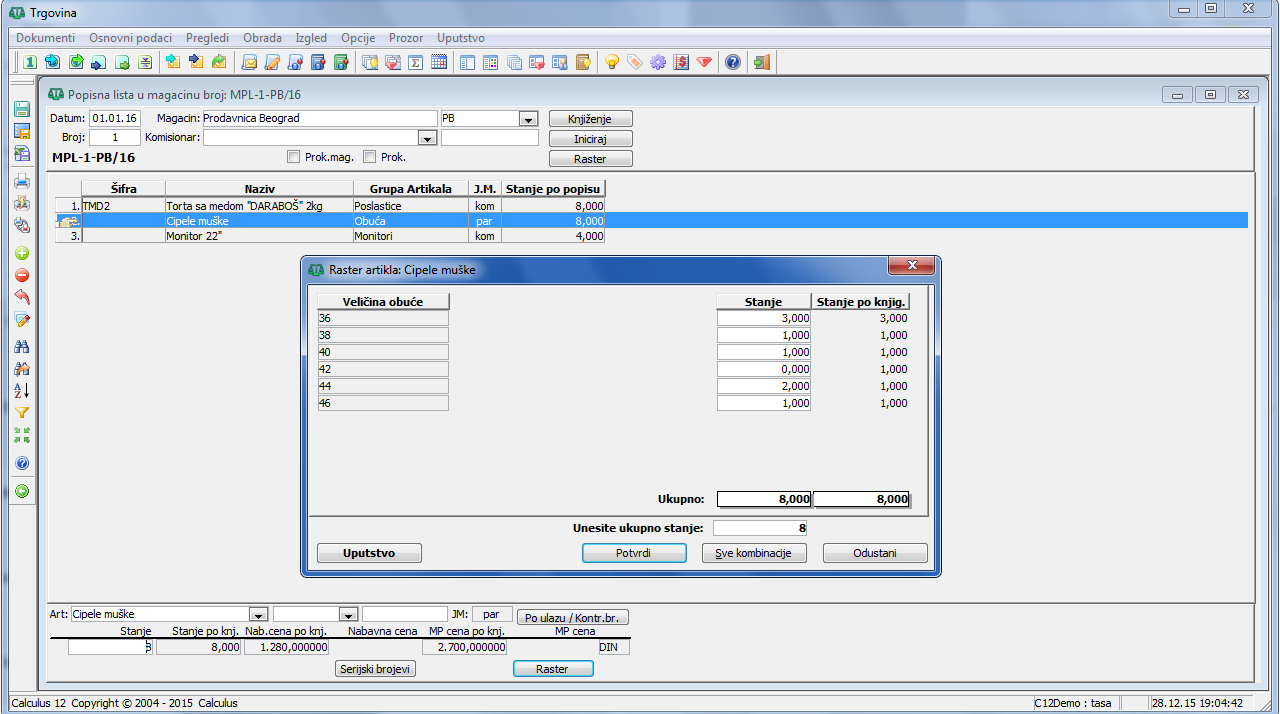The height and width of the screenshot is (714, 1280).
Task: Click the yellow funnel filter icon
Action: [21, 413]
